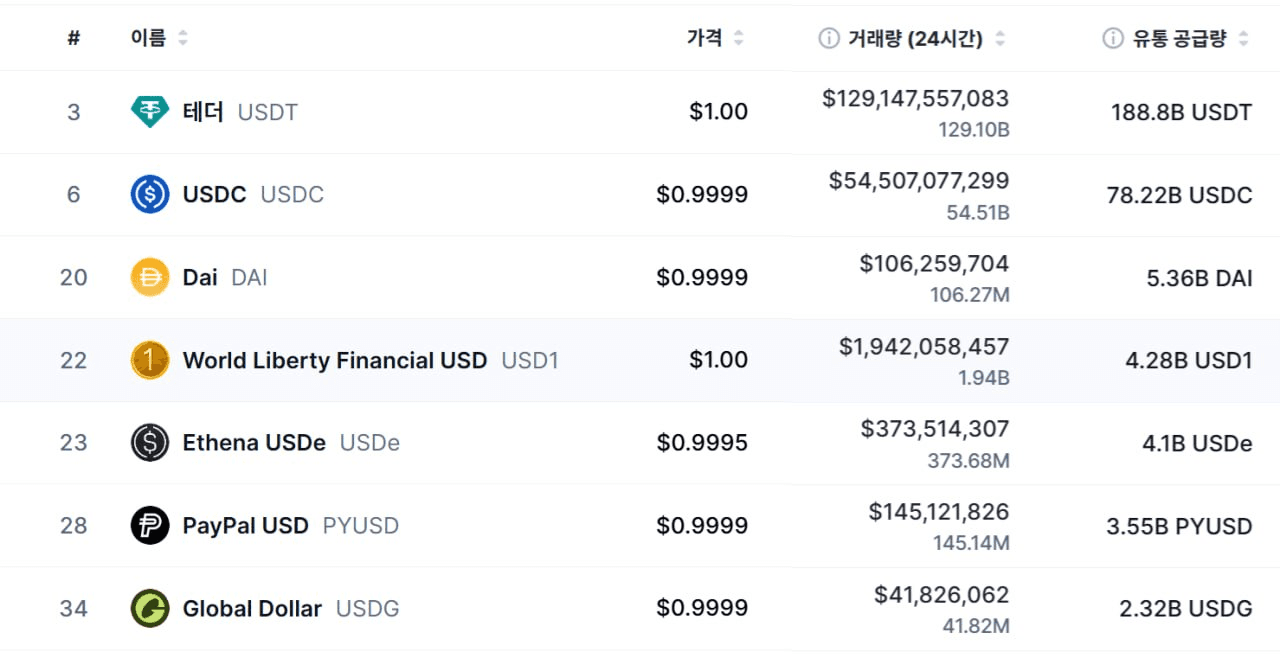1280x658 pixels.
Task: Sort by 거래량 (24시간) sort arrows
Action: click(x=1000, y=39)
